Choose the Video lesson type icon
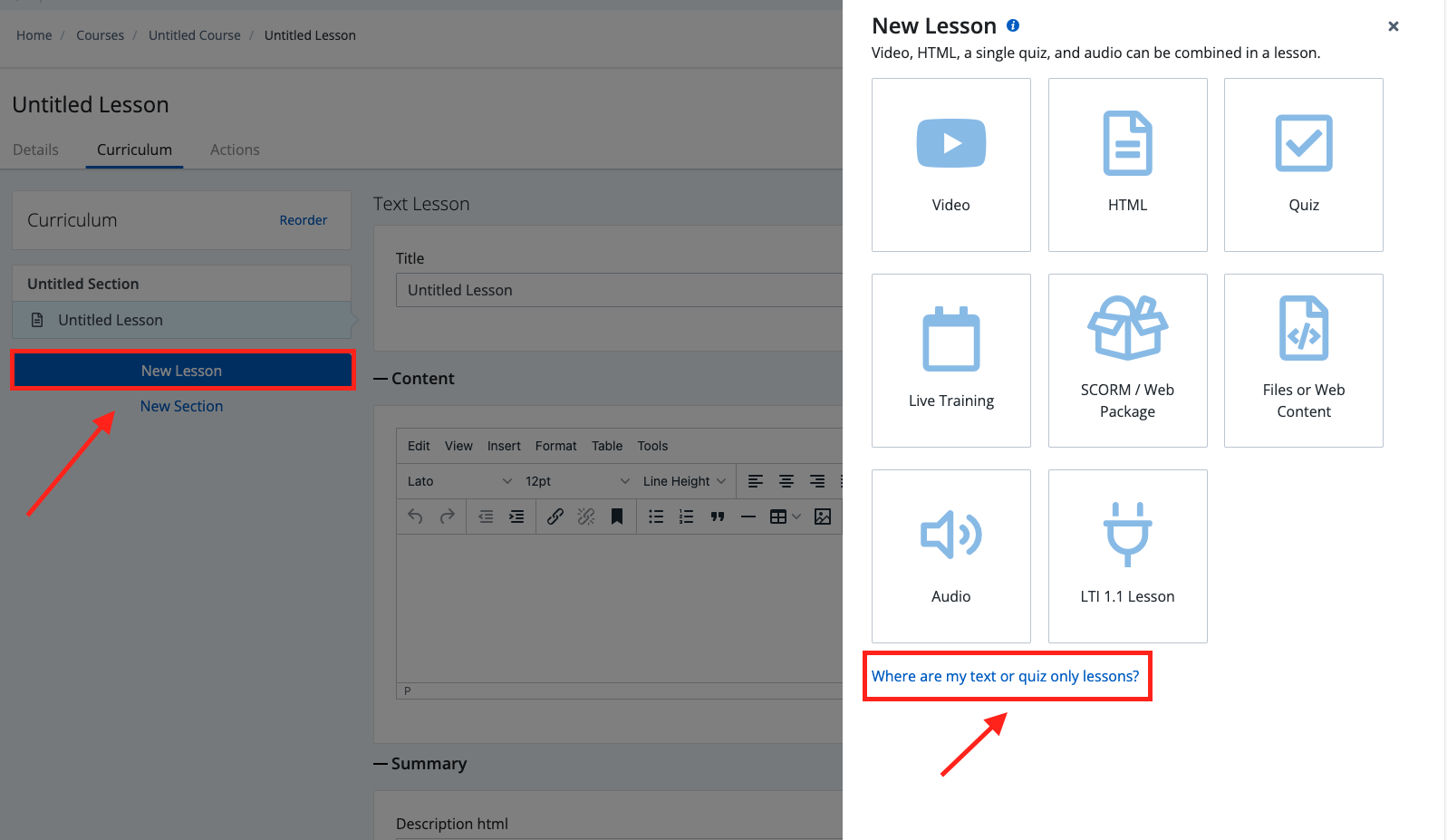Screen dimensions: 1447x840 click(x=950, y=143)
